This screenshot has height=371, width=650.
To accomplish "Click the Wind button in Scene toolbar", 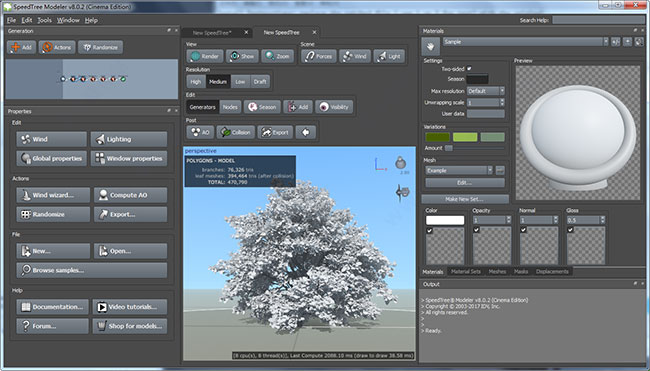I will click(355, 56).
